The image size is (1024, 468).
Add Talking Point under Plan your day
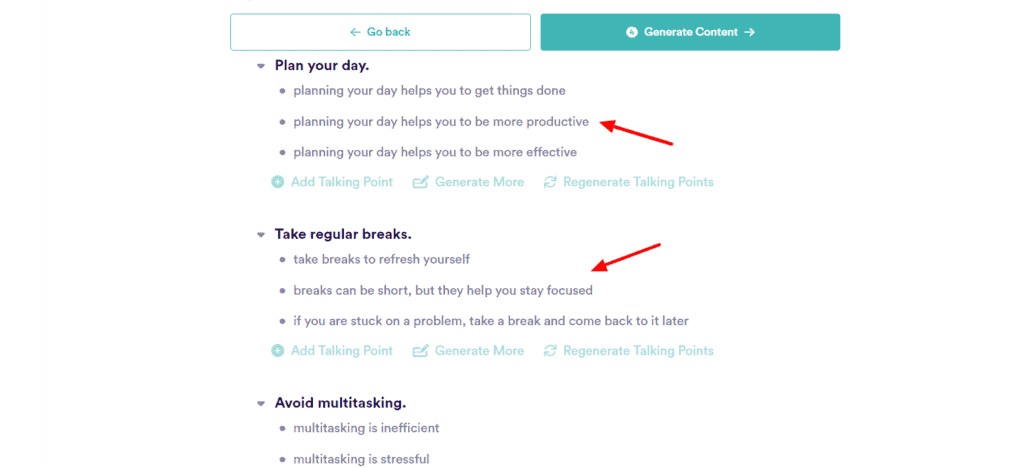341,182
